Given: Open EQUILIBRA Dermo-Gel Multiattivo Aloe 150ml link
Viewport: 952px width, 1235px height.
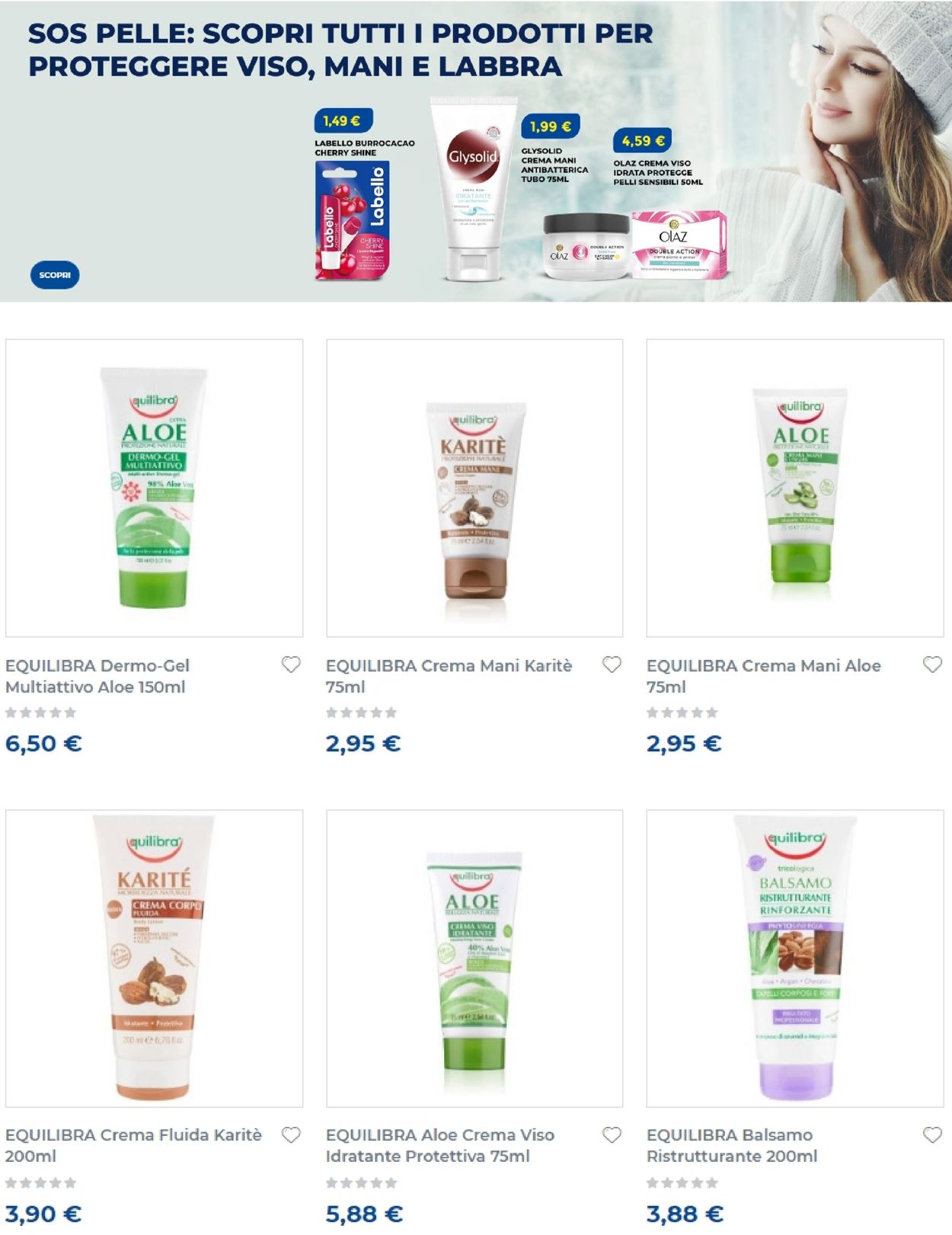Looking at the screenshot, I should coord(97,676).
